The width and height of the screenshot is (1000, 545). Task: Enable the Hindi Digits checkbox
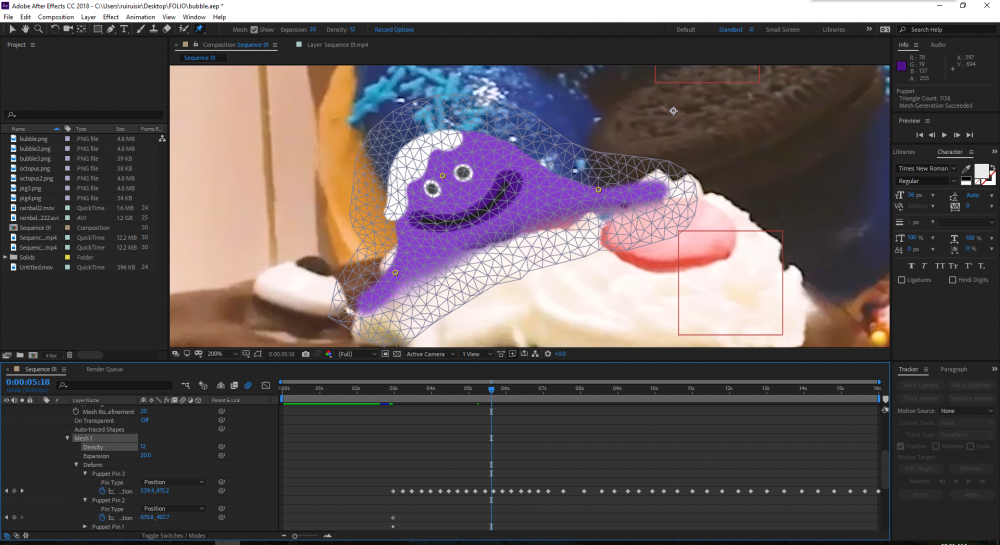pyautogui.click(x=952, y=280)
